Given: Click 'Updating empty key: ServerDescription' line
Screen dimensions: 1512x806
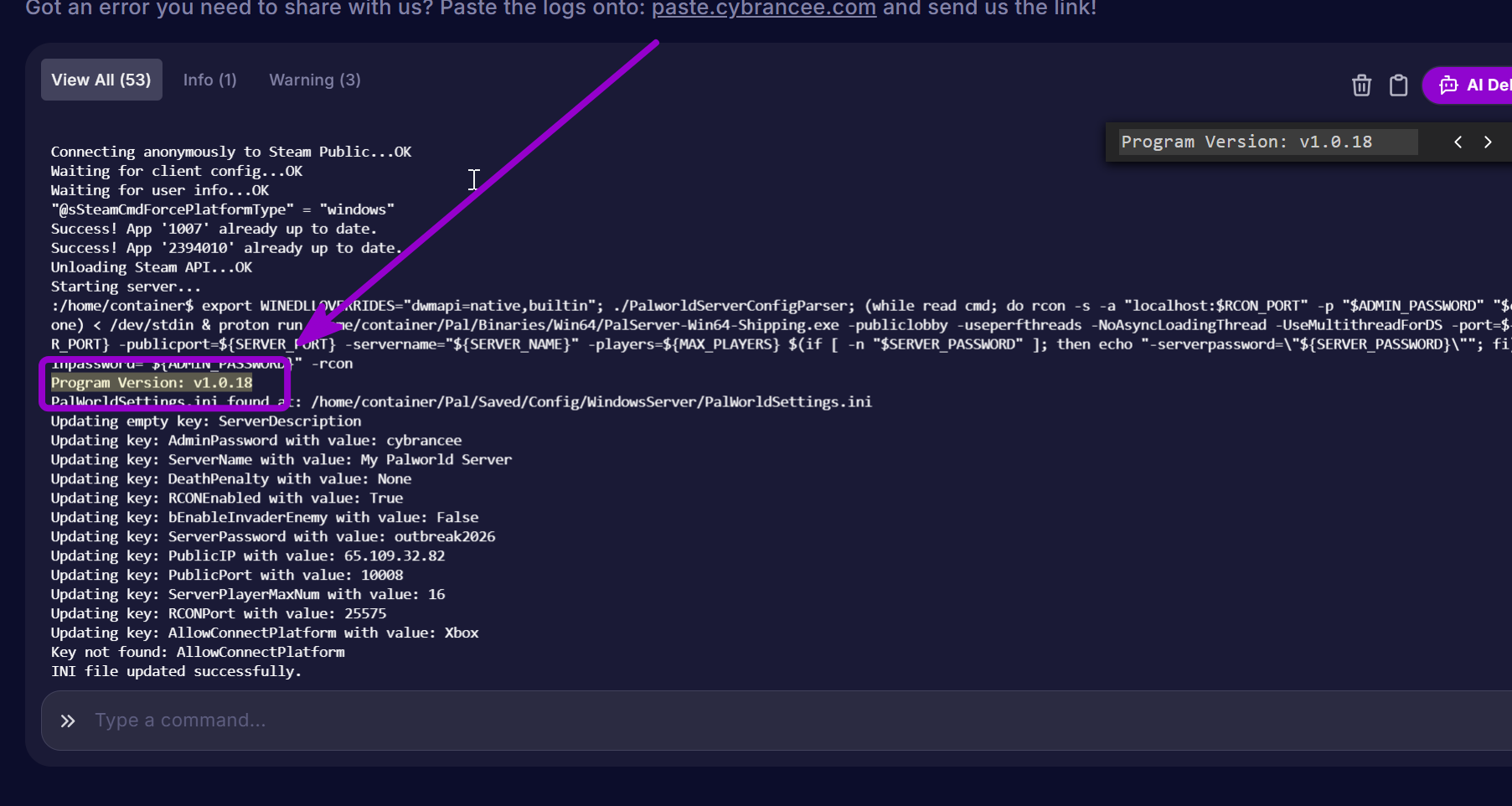Looking at the screenshot, I should (x=206, y=421).
